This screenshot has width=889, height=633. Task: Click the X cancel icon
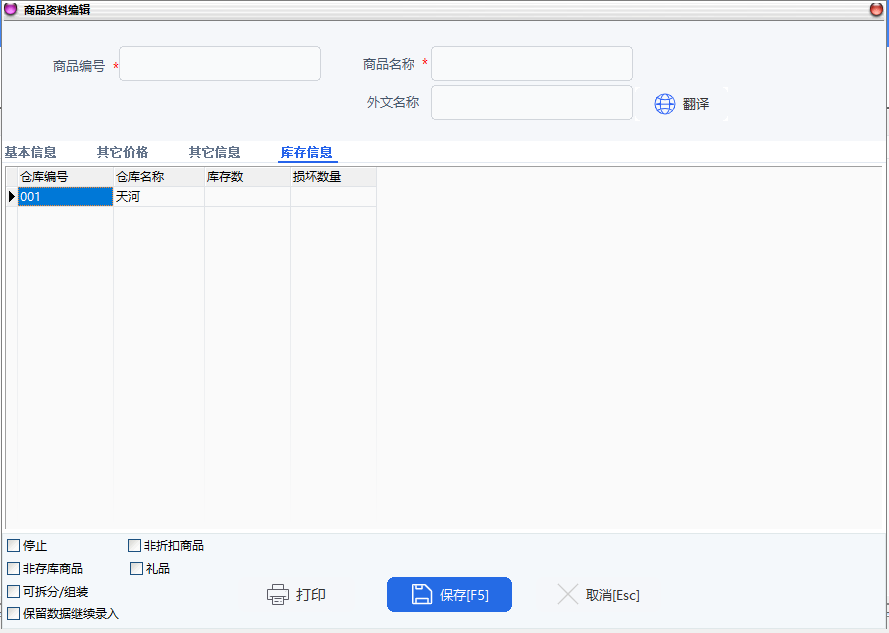click(x=568, y=595)
